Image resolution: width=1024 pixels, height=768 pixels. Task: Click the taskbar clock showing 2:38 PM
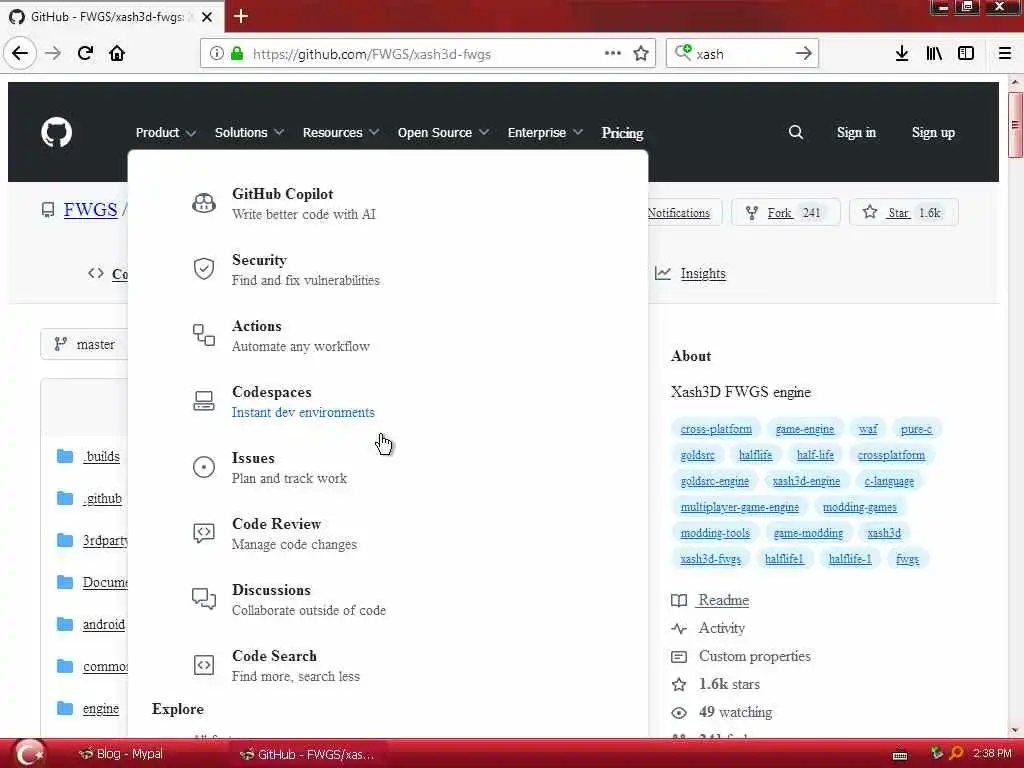point(992,754)
